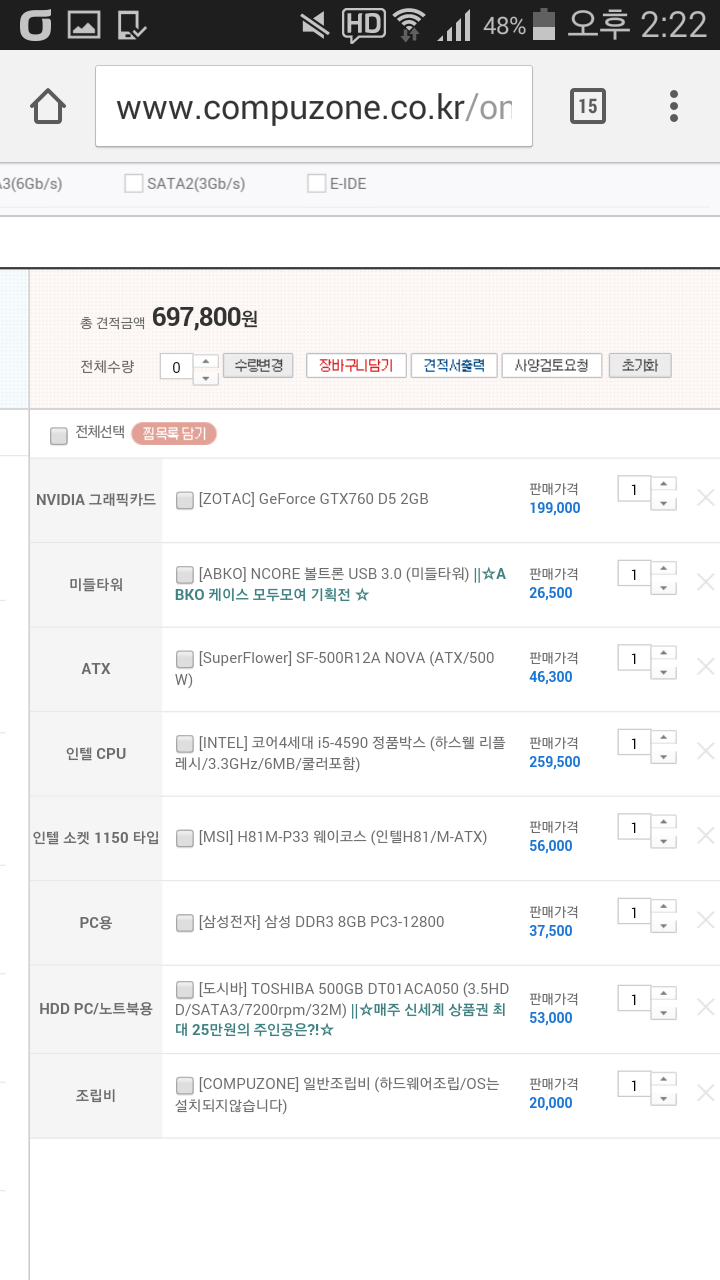720x1280 pixels.
Task: Delete the ABKO NCORE case row with X
Action: [x=705, y=582]
